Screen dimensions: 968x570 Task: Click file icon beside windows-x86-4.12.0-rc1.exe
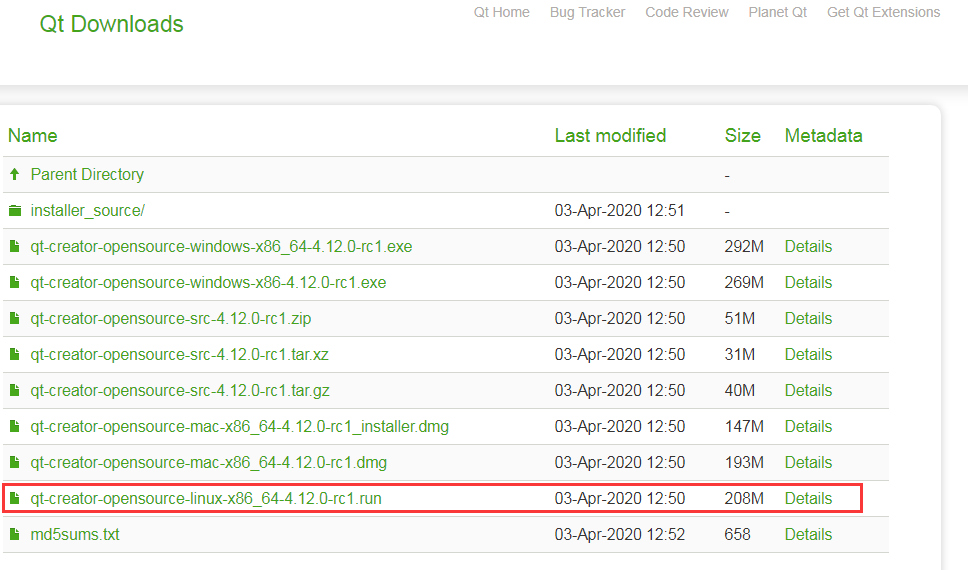(15, 283)
